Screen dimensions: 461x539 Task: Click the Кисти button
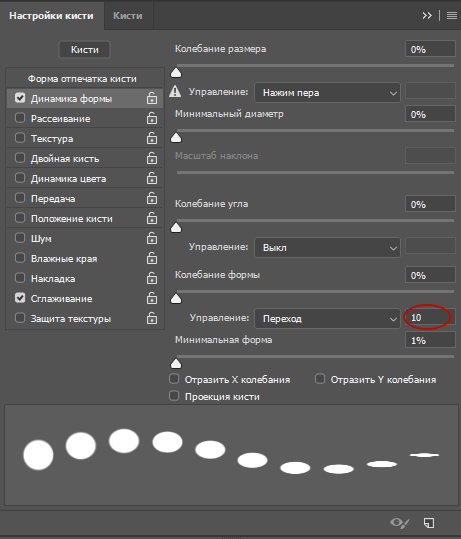point(85,50)
